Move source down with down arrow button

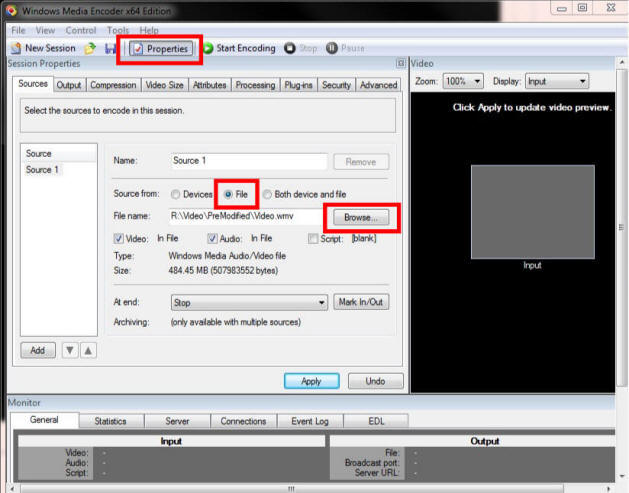point(70,351)
